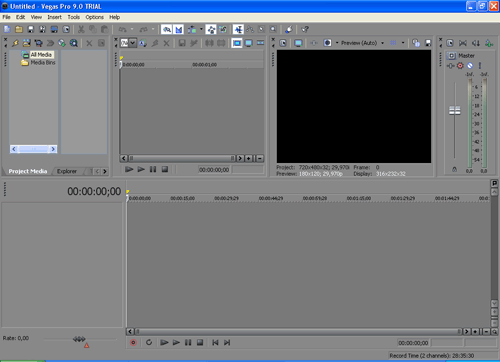This screenshot has width=500, height=362.
Task: Click the tab scroll right arrow
Action: (x=105, y=171)
